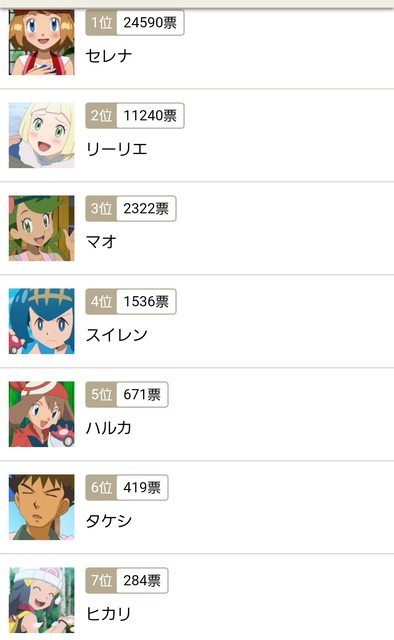Select the タケシ name link
This screenshot has width=394, height=640.
[x=109, y=521]
